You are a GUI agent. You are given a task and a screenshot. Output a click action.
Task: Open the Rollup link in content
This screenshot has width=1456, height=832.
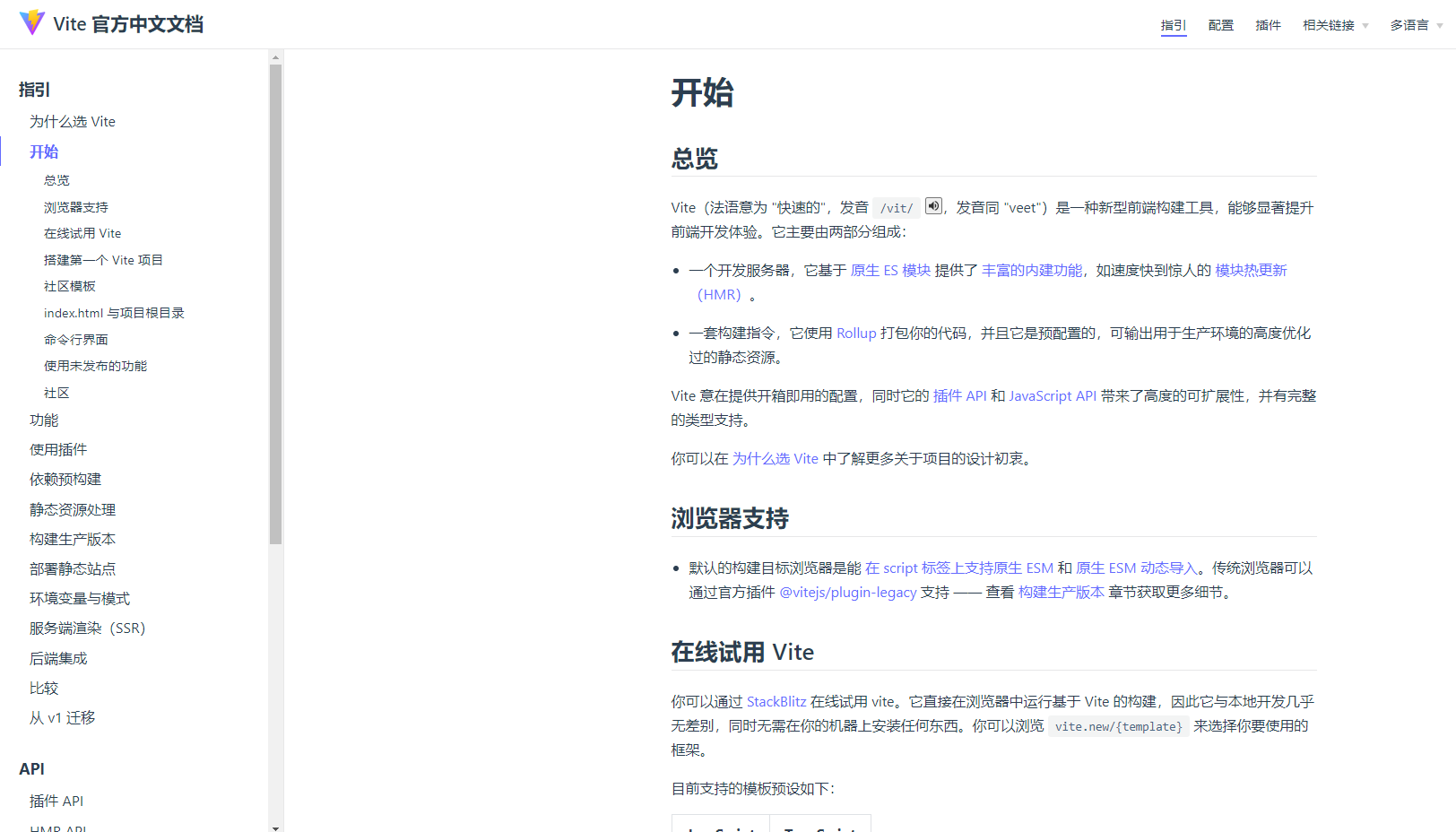pyautogui.click(x=855, y=333)
